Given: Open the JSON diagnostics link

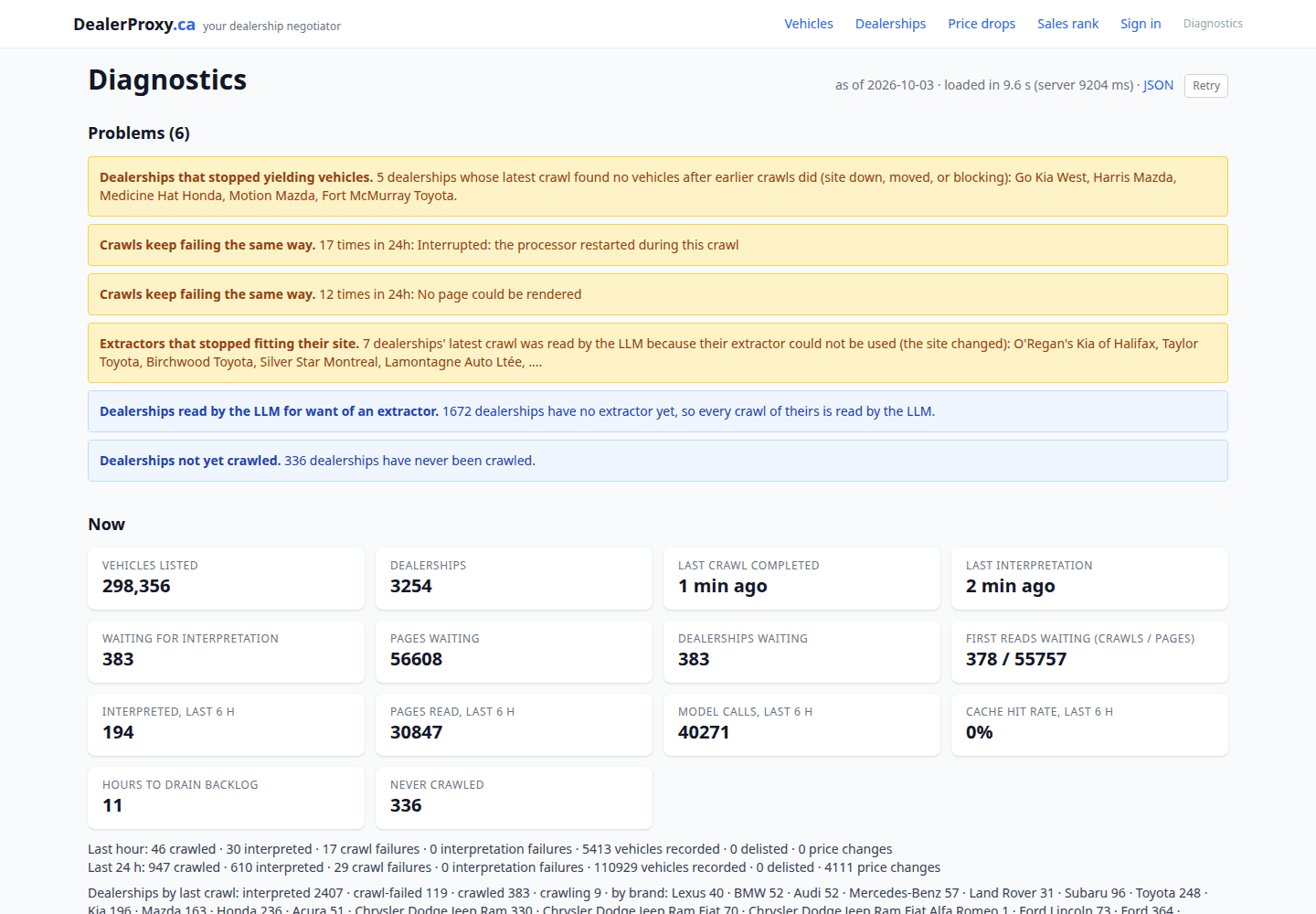Looking at the screenshot, I should [x=1158, y=85].
